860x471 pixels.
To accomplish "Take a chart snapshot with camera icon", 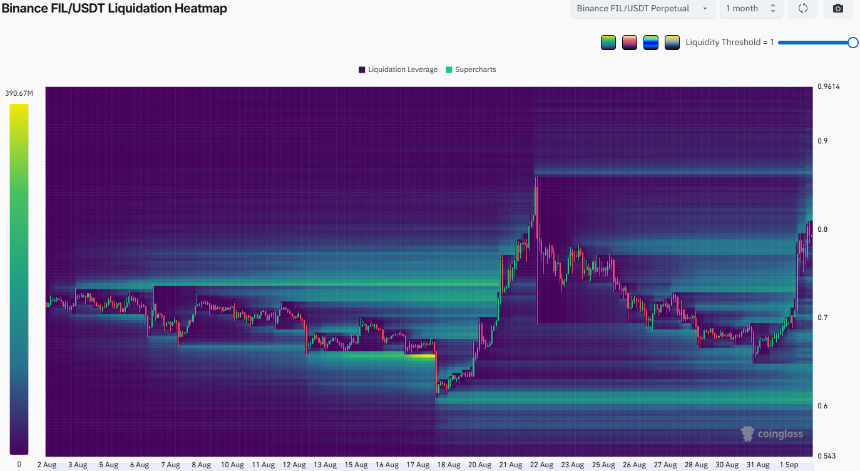I will (x=838, y=9).
